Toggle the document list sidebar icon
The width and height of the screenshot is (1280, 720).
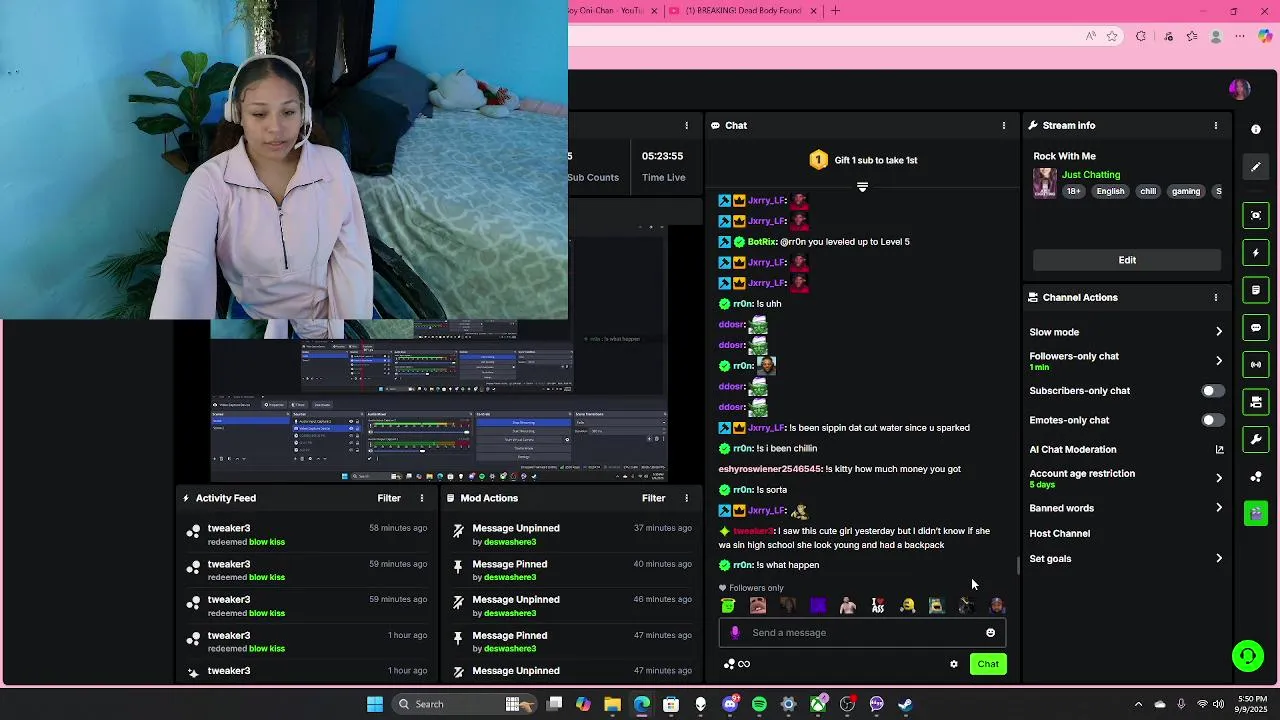[1256, 290]
